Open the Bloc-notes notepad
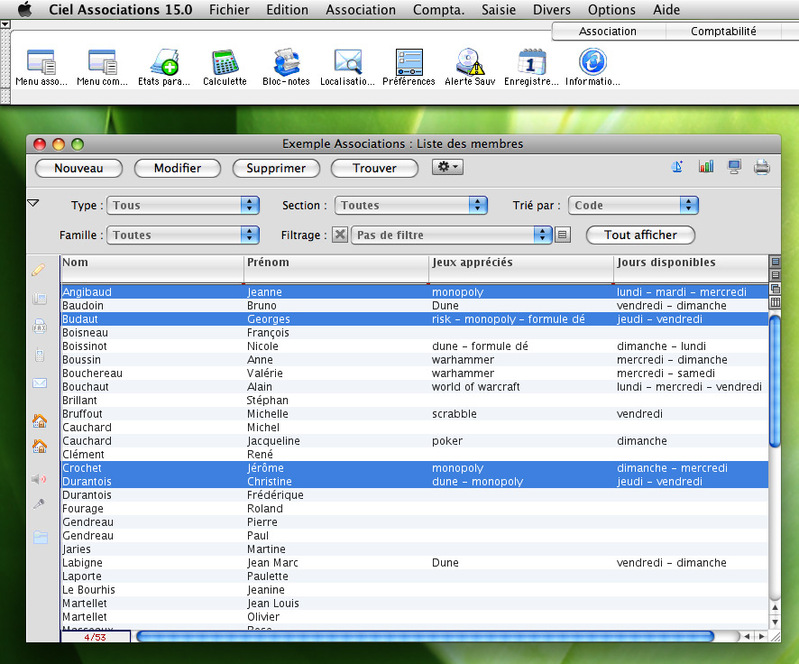799x664 pixels. (286, 67)
